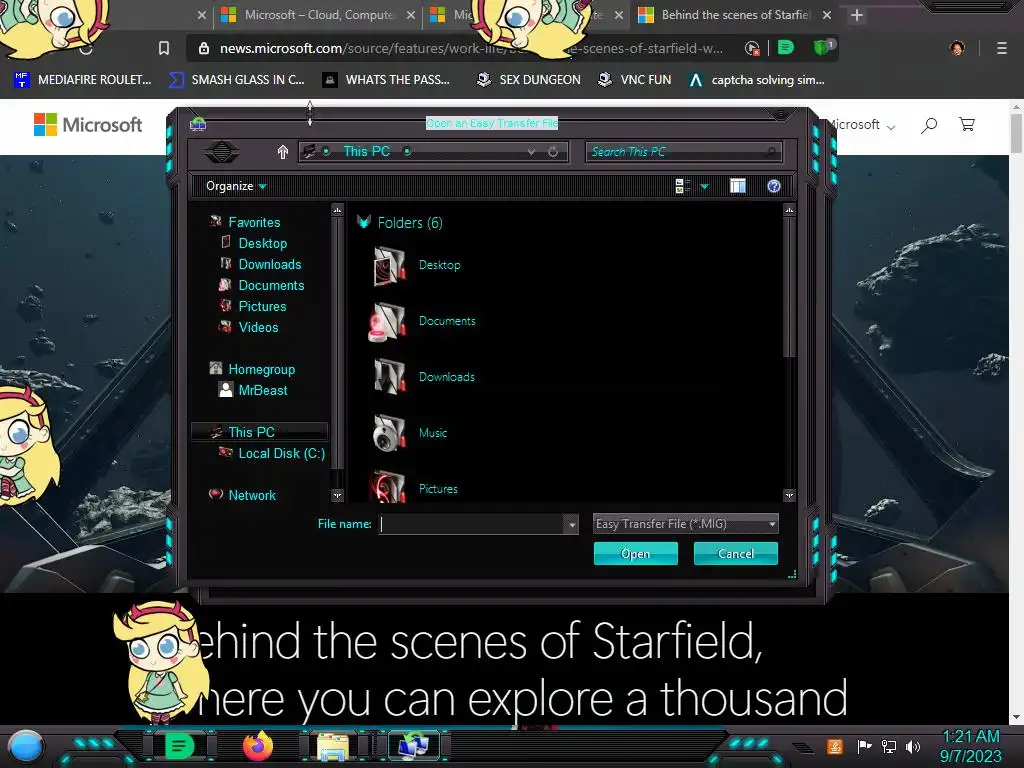Click the dialog title bar app icon
Image resolution: width=1024 pixels, height=768 pixels.
[x=198, y=123]
